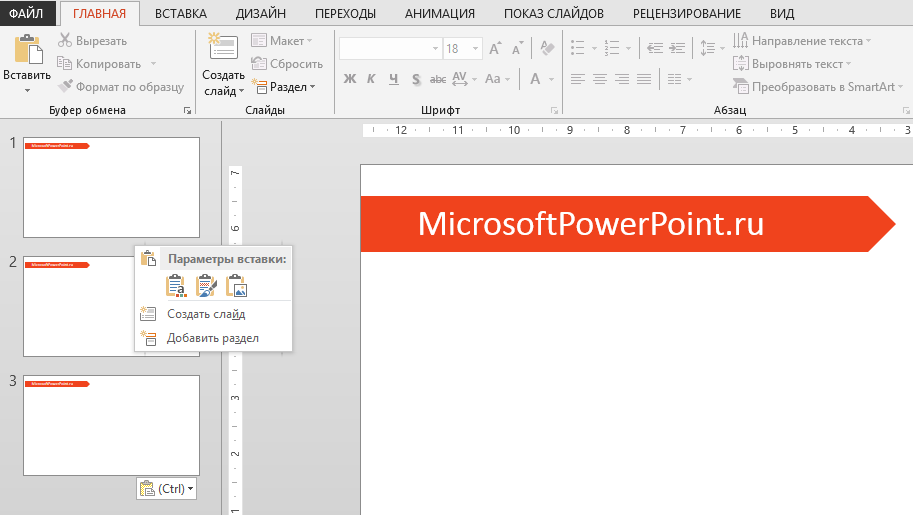Open Буфер обмена dialog launcher
913x515 pixels.
[187, 110]
